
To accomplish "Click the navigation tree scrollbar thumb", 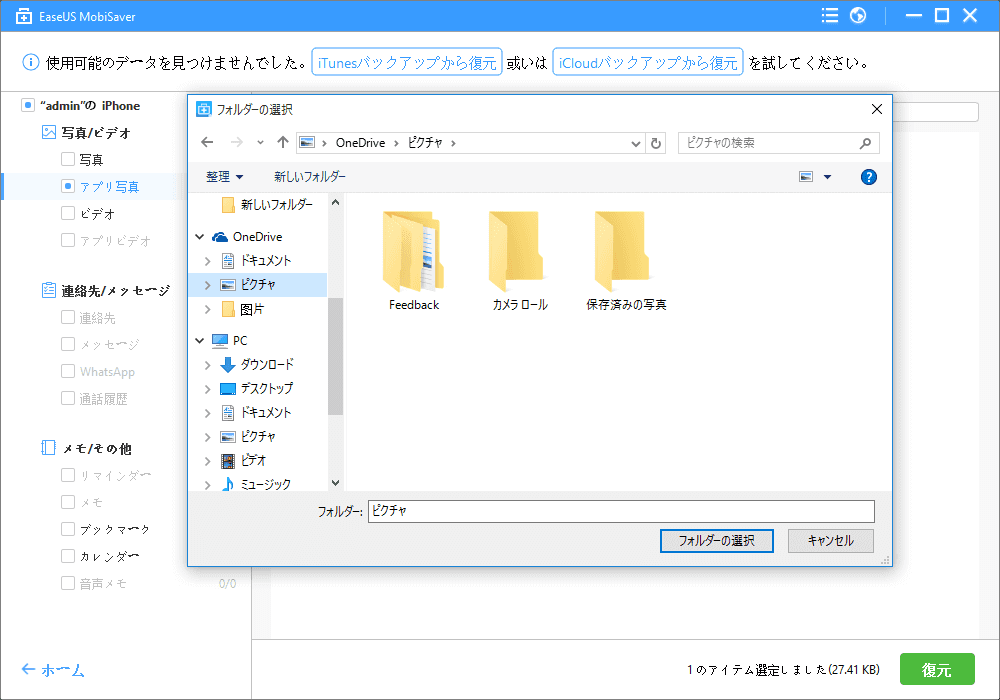I will click(335, 356).
